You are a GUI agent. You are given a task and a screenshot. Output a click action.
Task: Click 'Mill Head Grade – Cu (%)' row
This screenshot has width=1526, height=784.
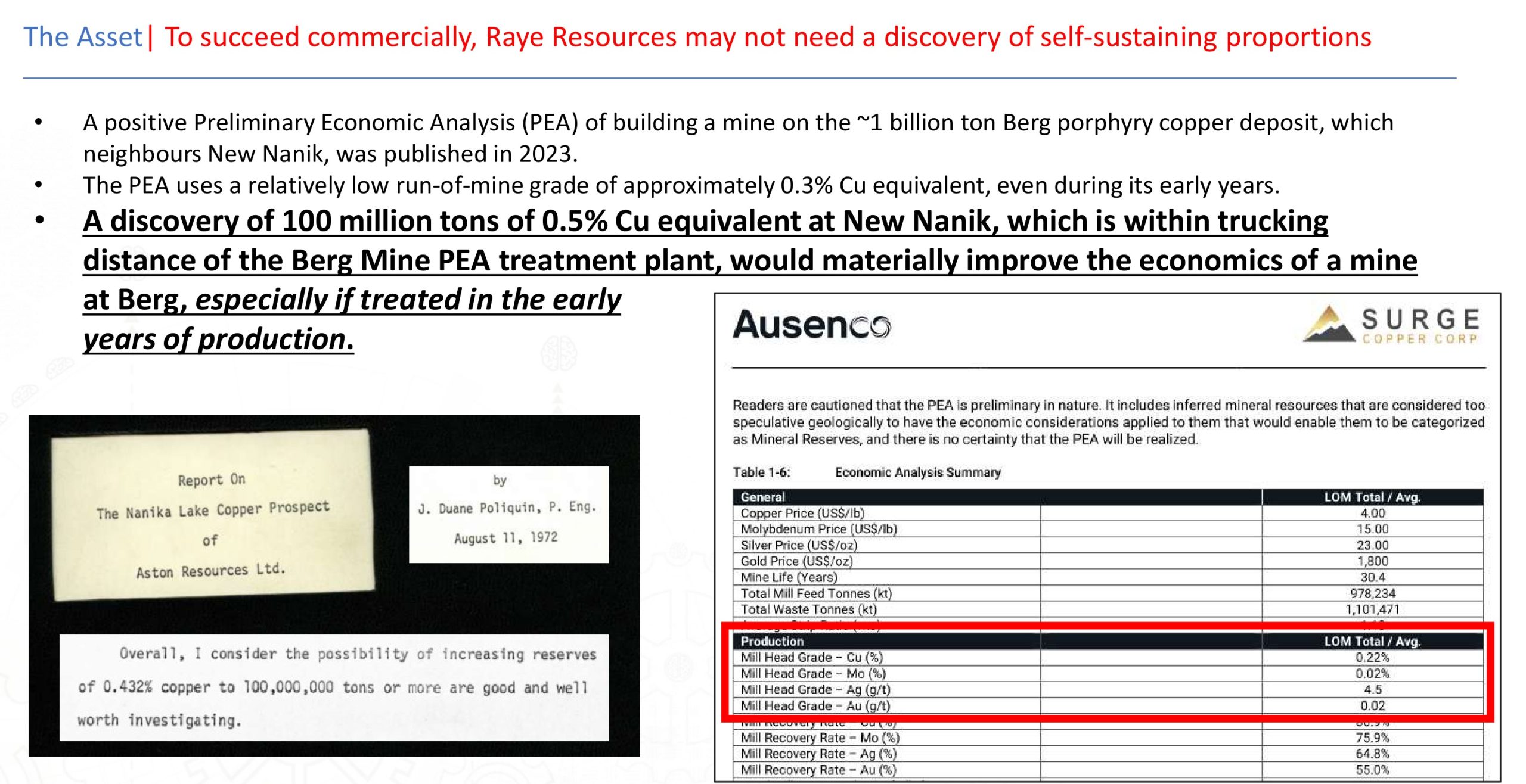coord(1108,658)
